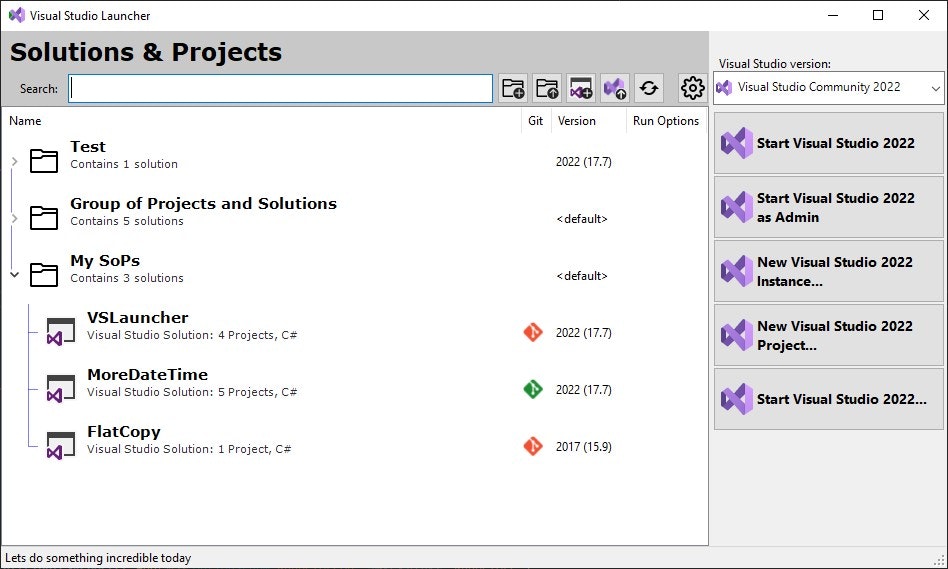Select the VSLauncher solution row

354,332
